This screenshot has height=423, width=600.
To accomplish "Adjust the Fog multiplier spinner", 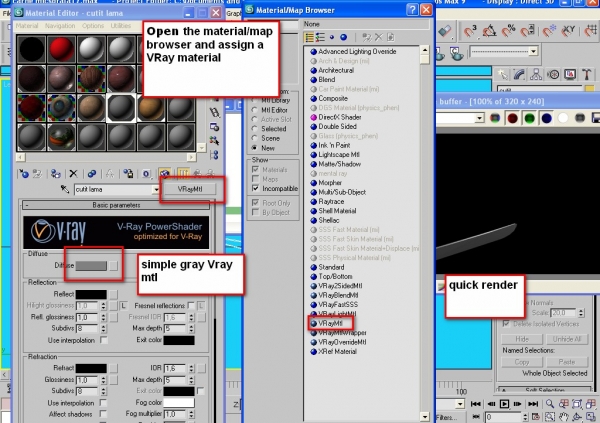I will click(x=191, y=414).
